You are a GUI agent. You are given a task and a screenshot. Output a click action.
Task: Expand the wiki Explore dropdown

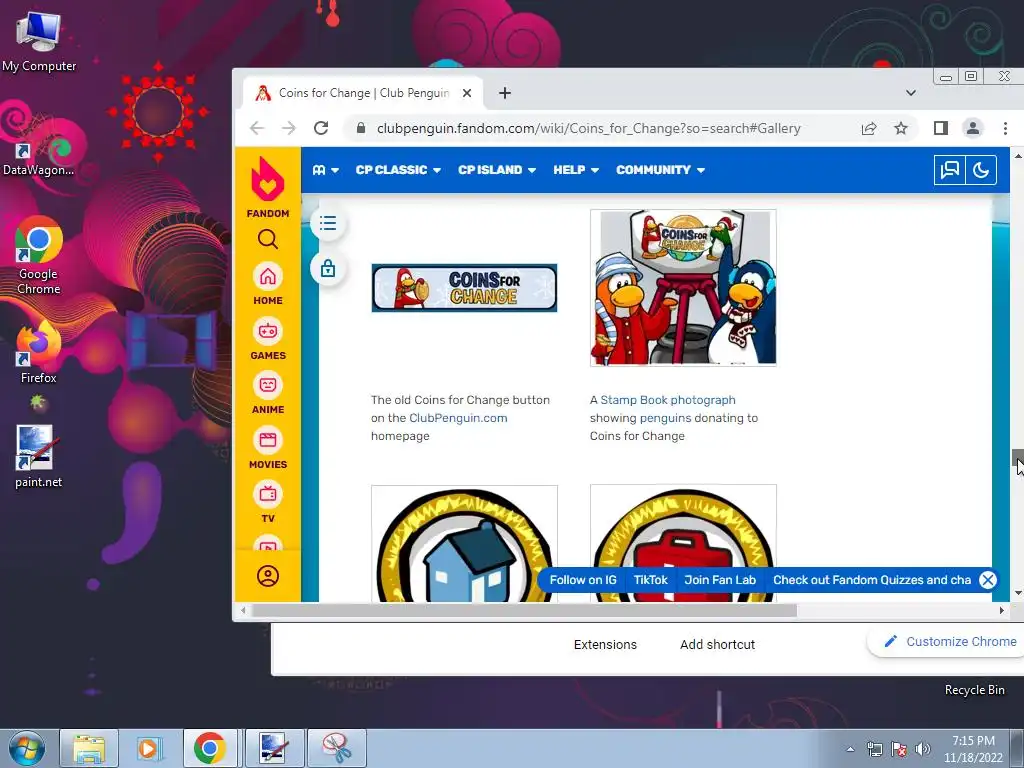tap(325, 170)
